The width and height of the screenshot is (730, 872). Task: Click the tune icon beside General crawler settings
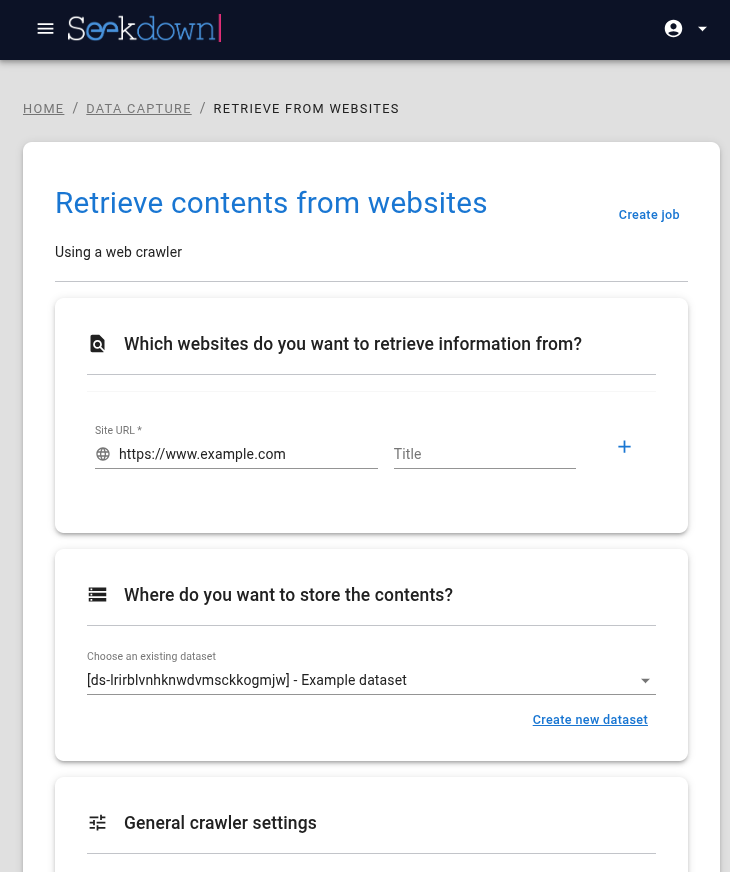tap(97, 823)
